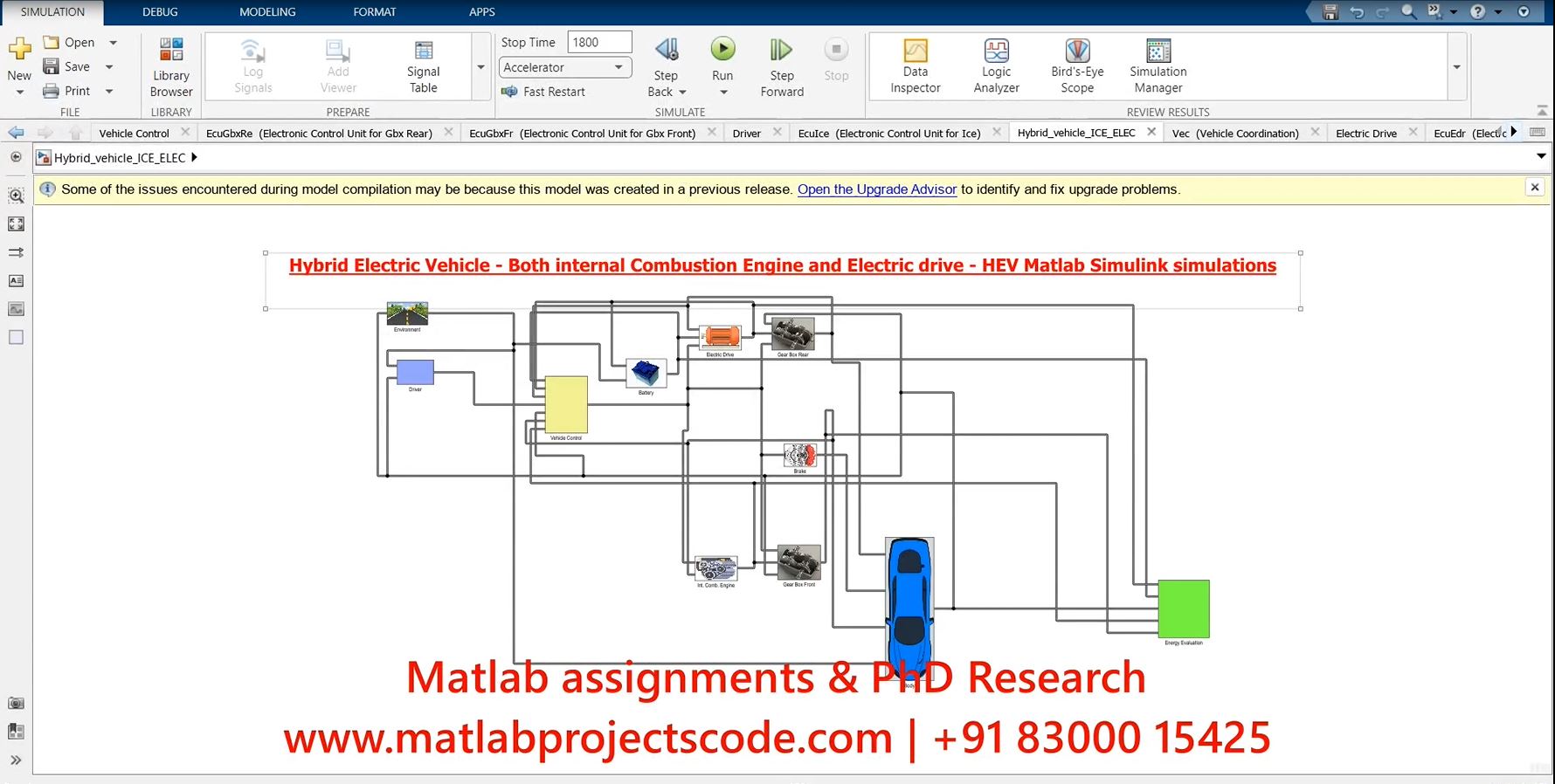Click the Save icon in the ribbon
This screenshot has height=784, width=1555.
(52, 66)
